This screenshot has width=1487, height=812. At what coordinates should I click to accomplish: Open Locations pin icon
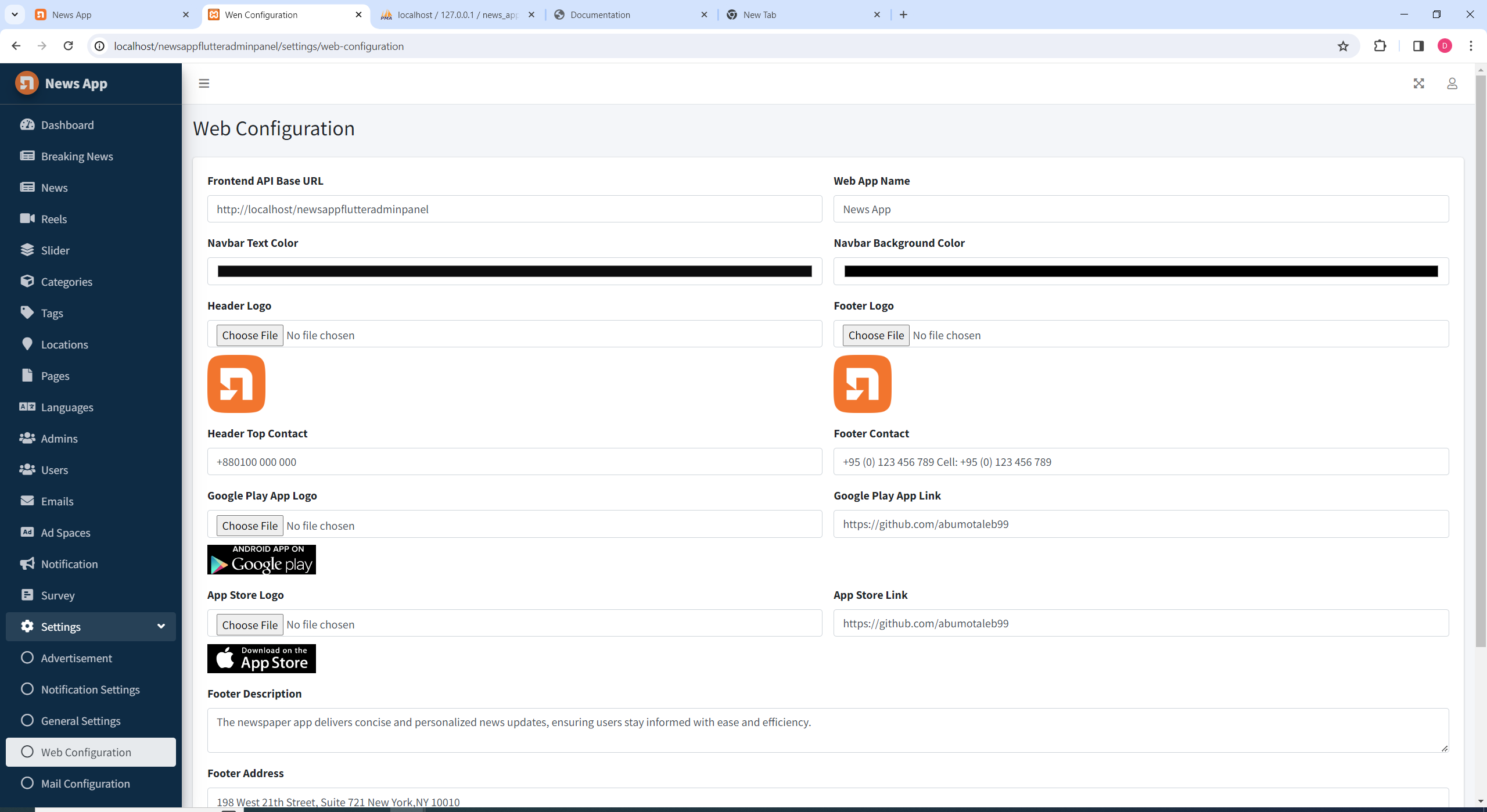click(27, 344)
